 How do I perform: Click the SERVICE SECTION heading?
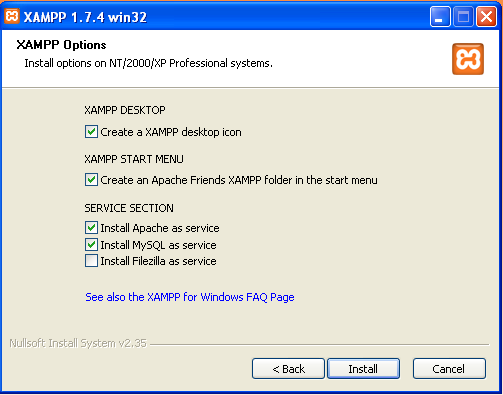[129, 208]
